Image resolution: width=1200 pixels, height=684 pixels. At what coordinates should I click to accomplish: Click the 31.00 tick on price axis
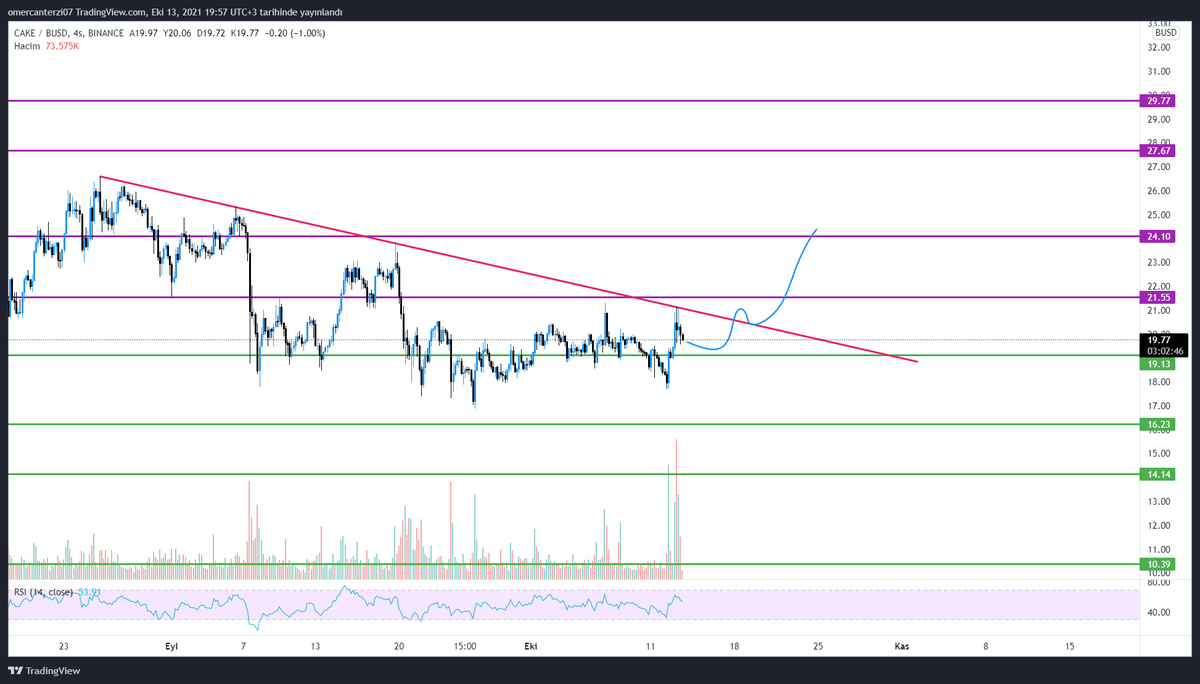(1159, 72)
